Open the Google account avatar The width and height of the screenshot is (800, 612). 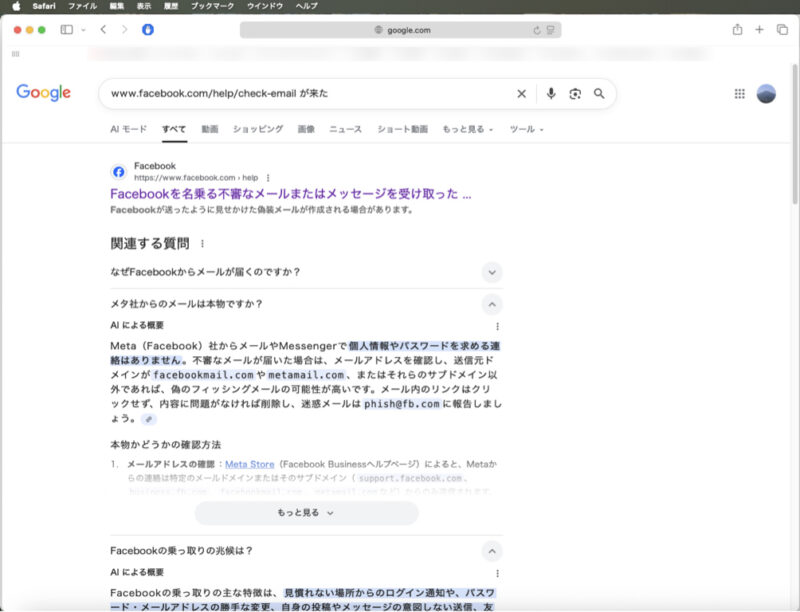pyautogui.click(x=766, y=94)
